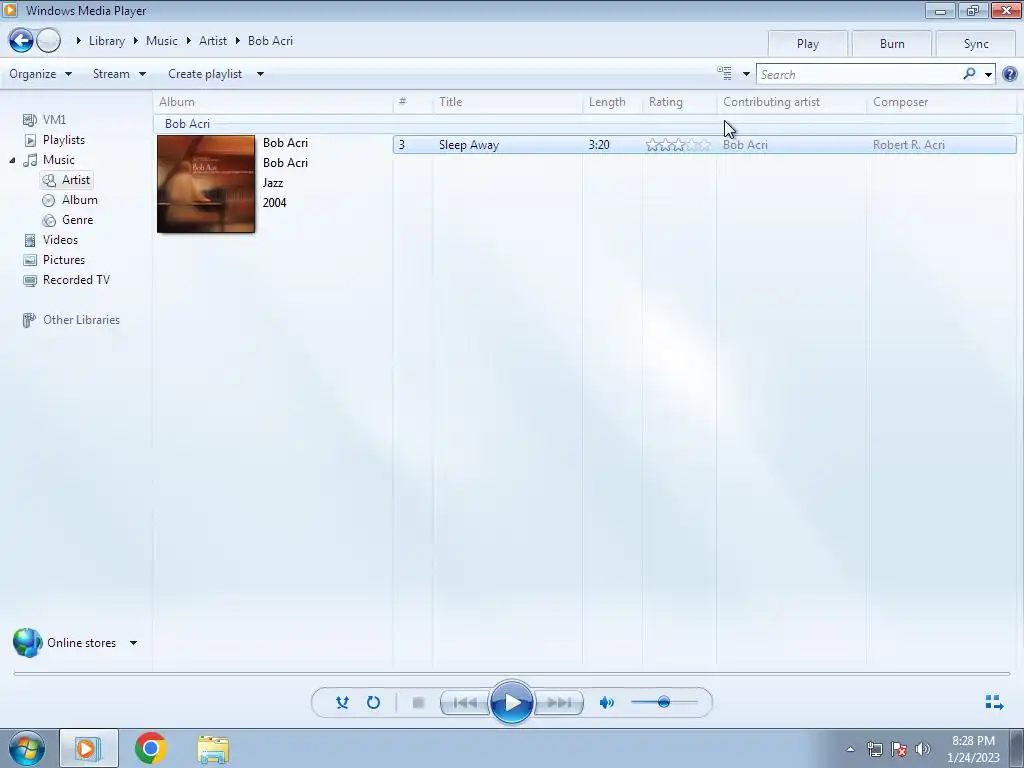Click the Stop button
Image resolution: width=1024 pixels, height=768 pixels.
click(419, 703)
